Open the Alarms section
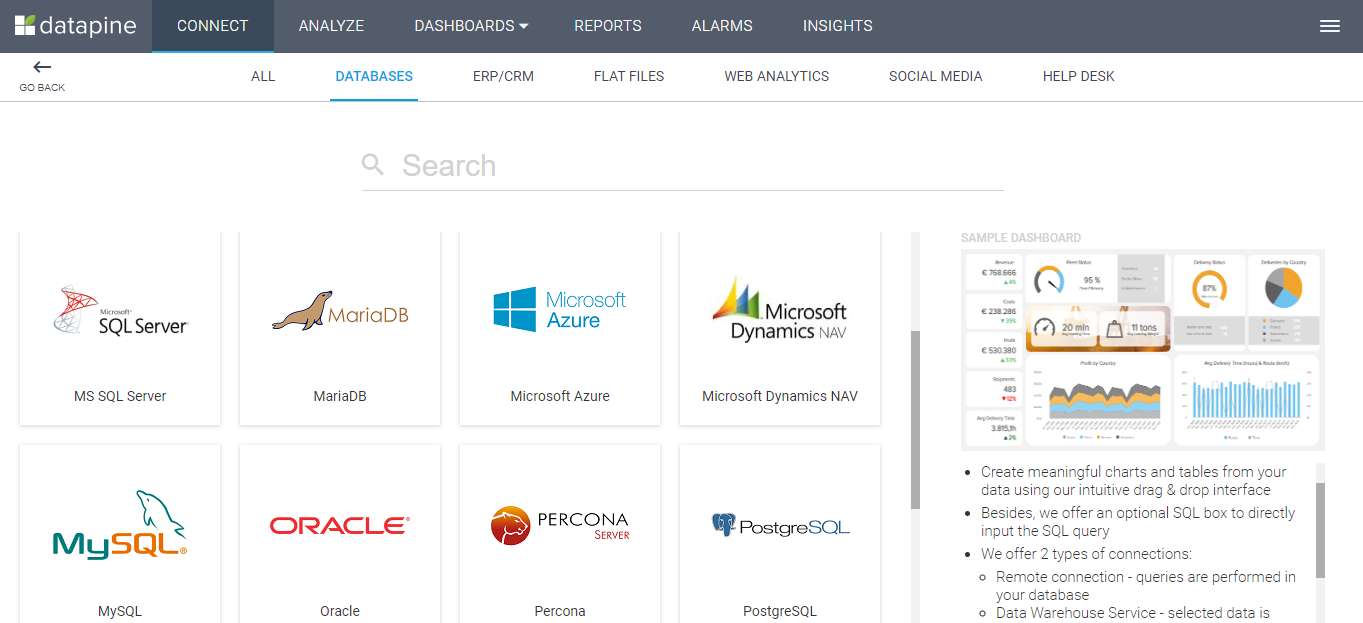The width and height of the screenshot is (1363, 623). (722, 26)
